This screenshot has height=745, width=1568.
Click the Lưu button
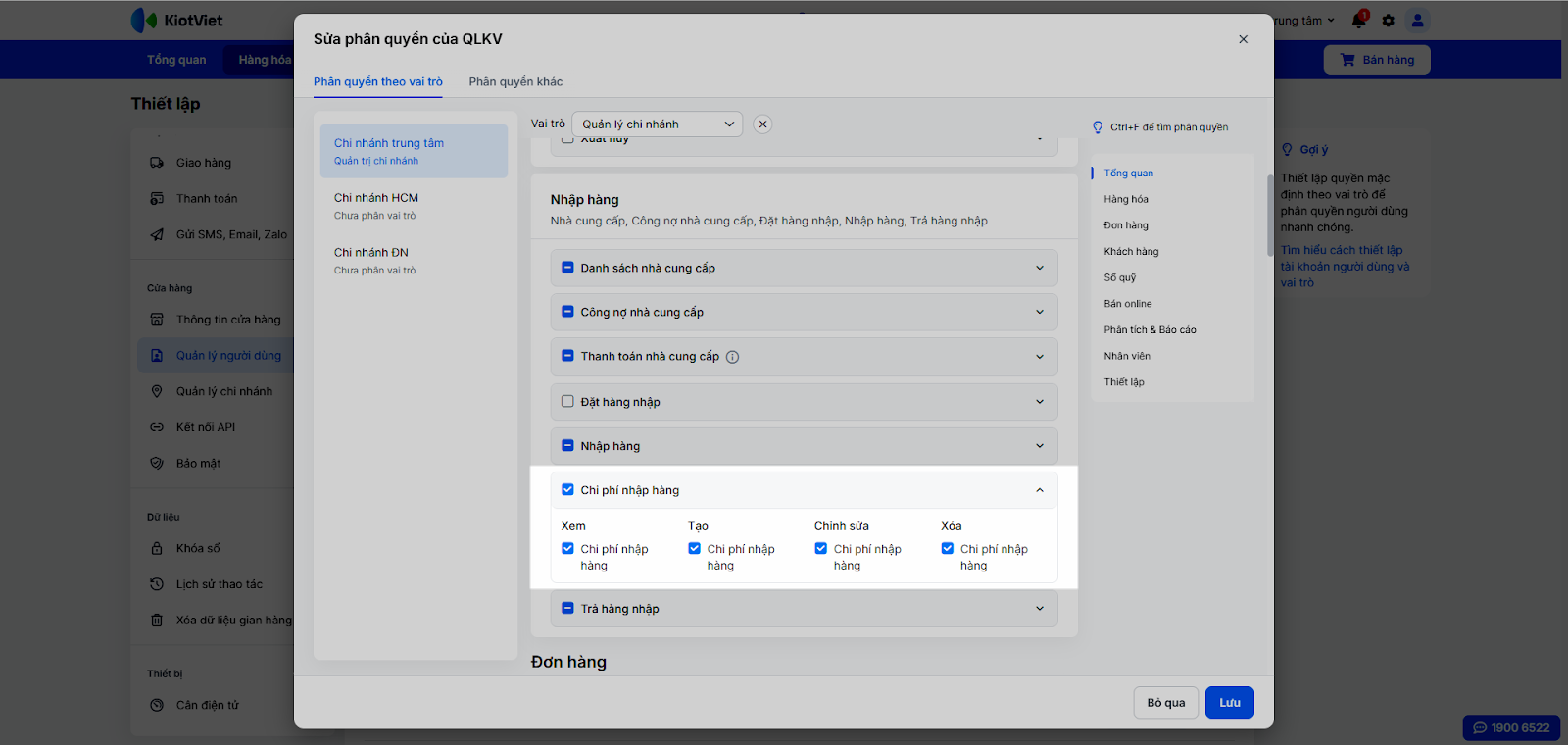pyautogui.click(x=1229, y=703)
